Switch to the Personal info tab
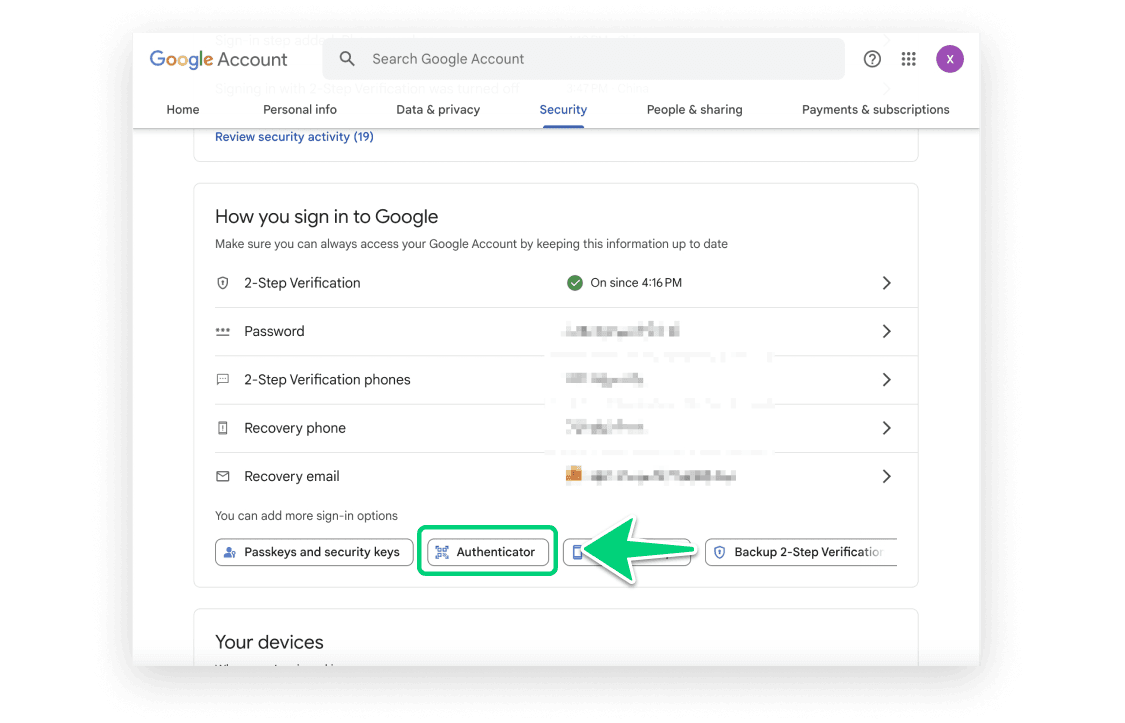Screen dimensions: 1125x723 pos(299,110)
